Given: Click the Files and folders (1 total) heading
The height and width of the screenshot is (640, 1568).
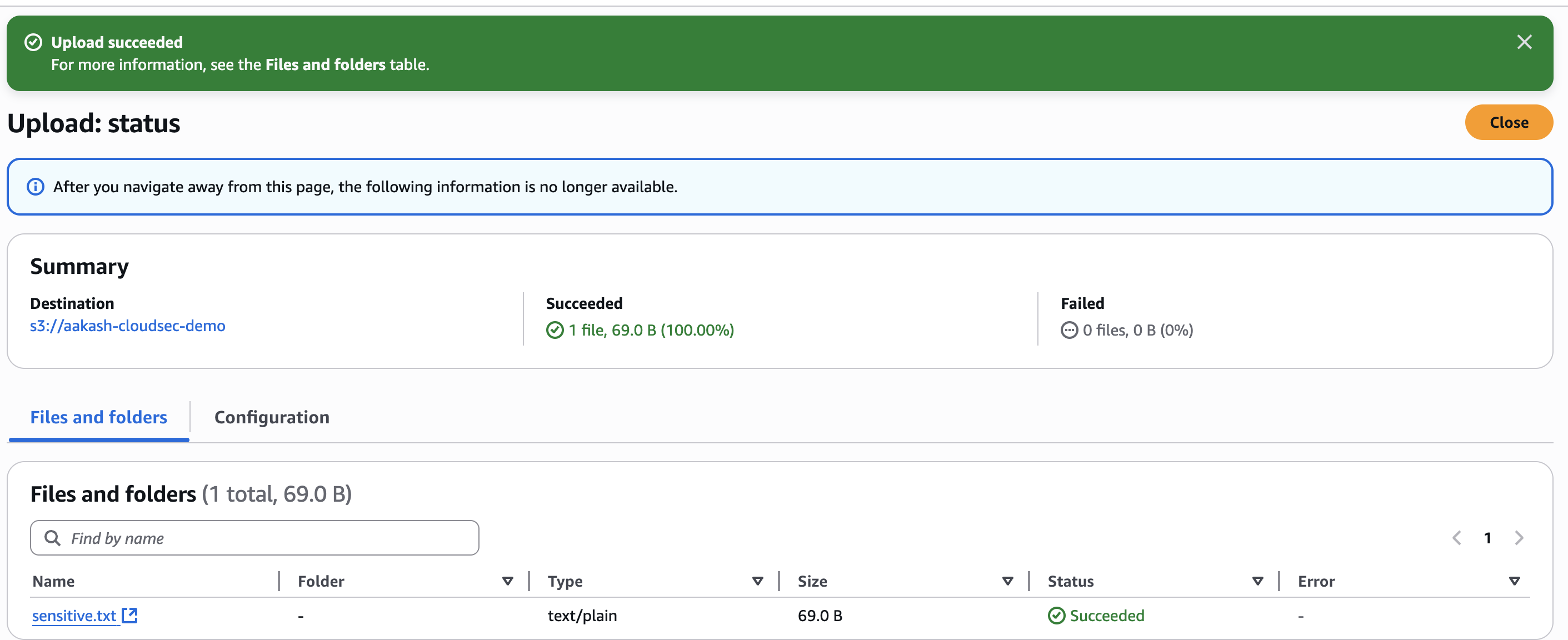Looking at the screenshot, I should (191, 494).
